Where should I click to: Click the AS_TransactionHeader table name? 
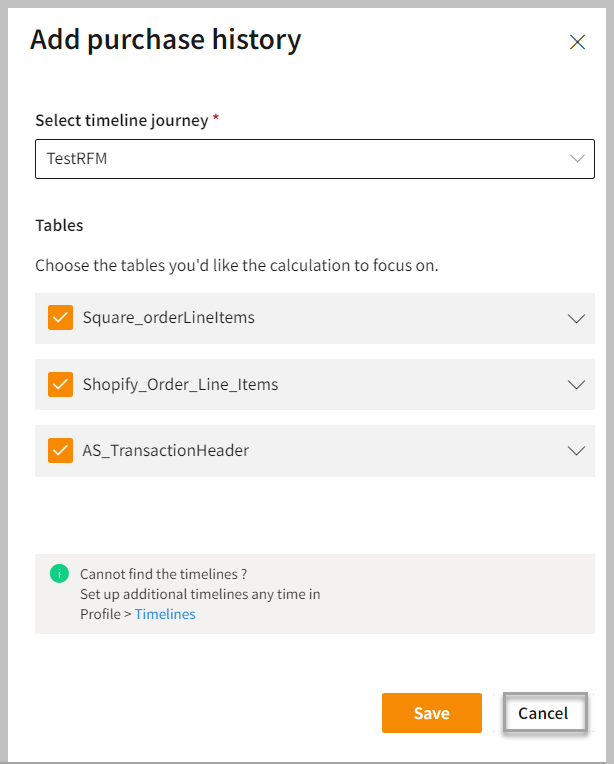pyautogui.click(x=165, y=450)
